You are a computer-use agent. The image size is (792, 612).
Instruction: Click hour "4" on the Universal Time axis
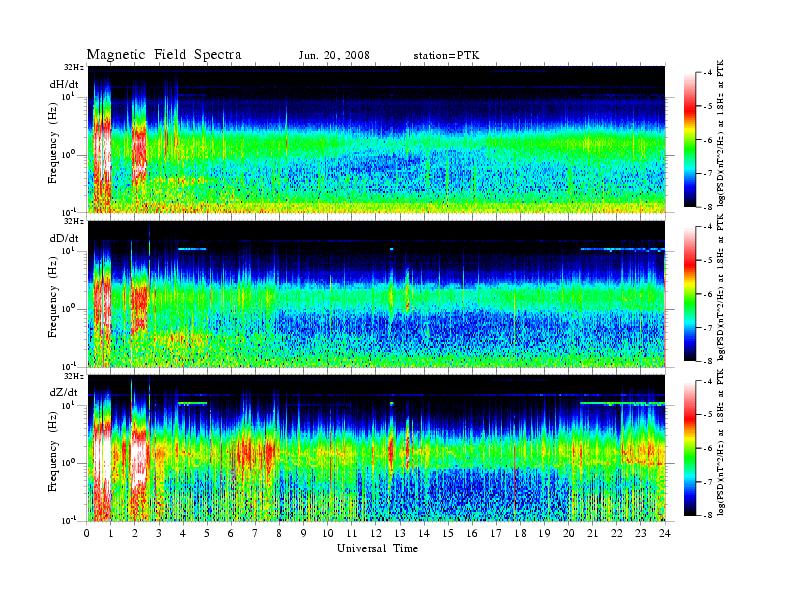pos(183,533)
